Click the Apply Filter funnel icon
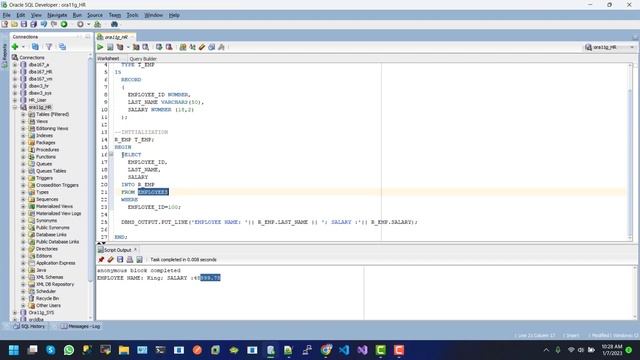640x360 pixels. (49, 47)
